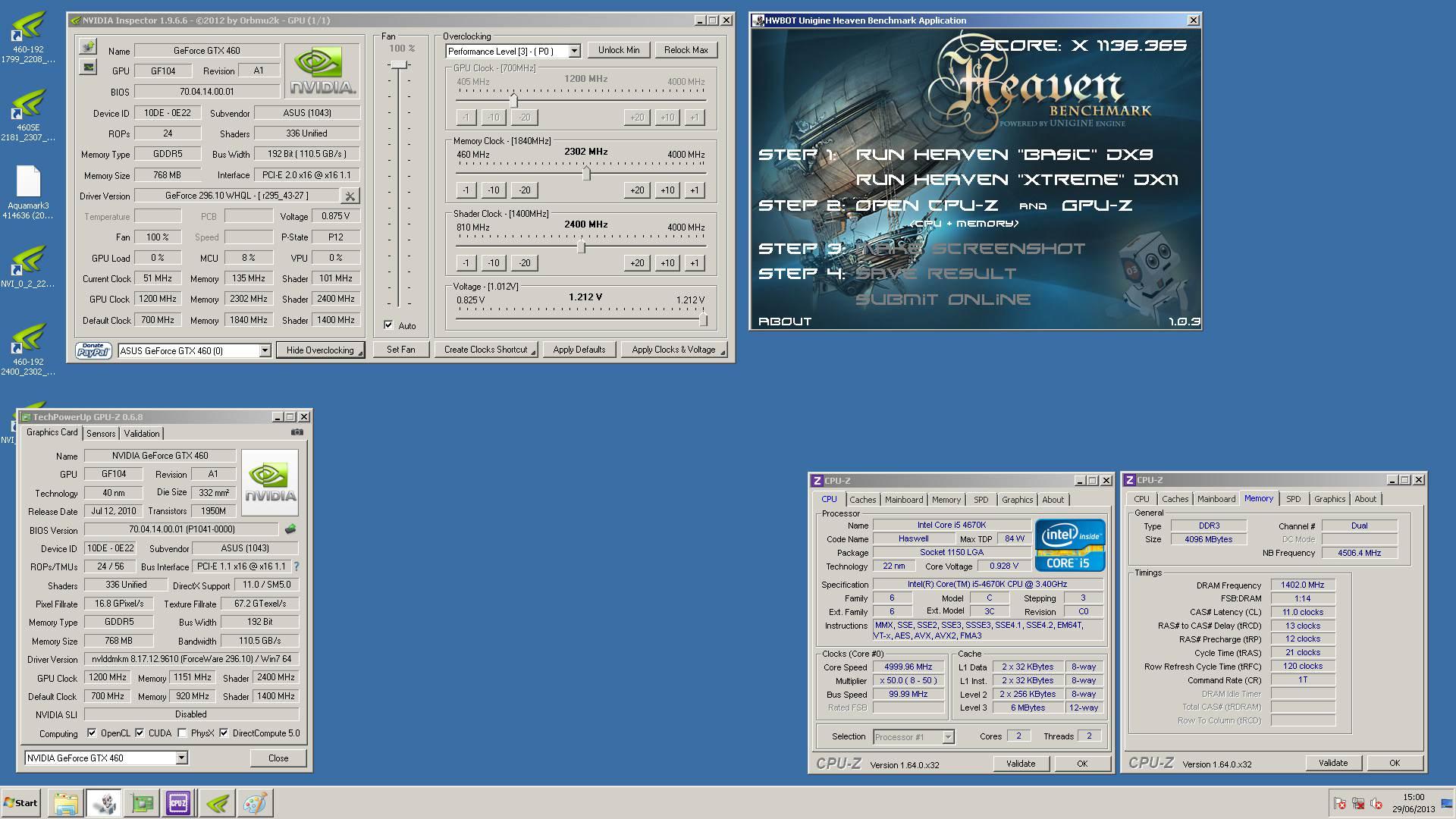The width and height of the screenshot is (1456, 819).
Task: Switch to Validation tab in GPU-Z
Action: [x=142, y=433]
